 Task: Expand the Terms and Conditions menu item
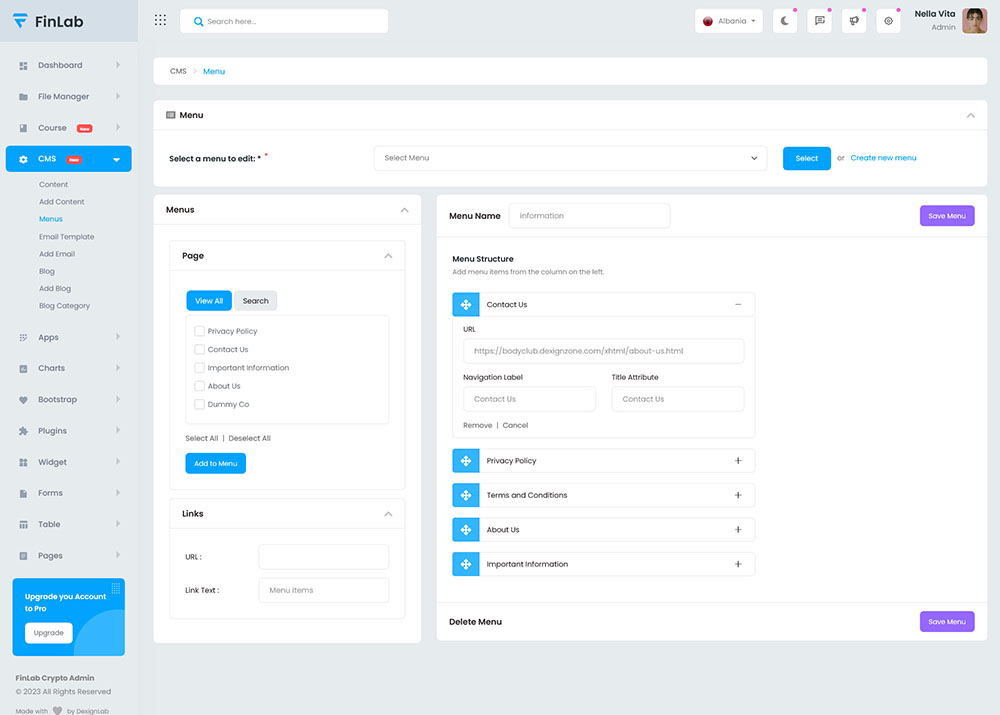tap(738, 495)
